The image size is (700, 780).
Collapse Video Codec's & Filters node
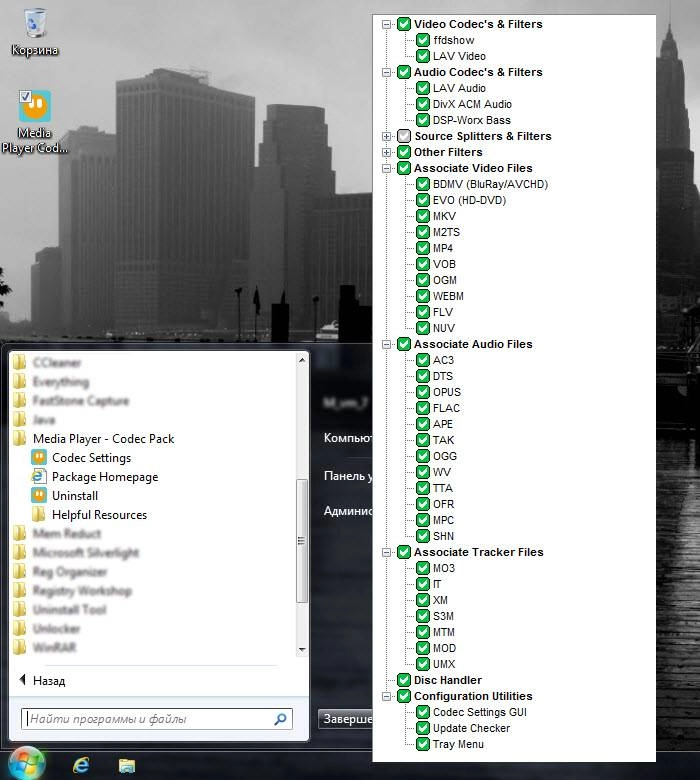pos(386,24)
